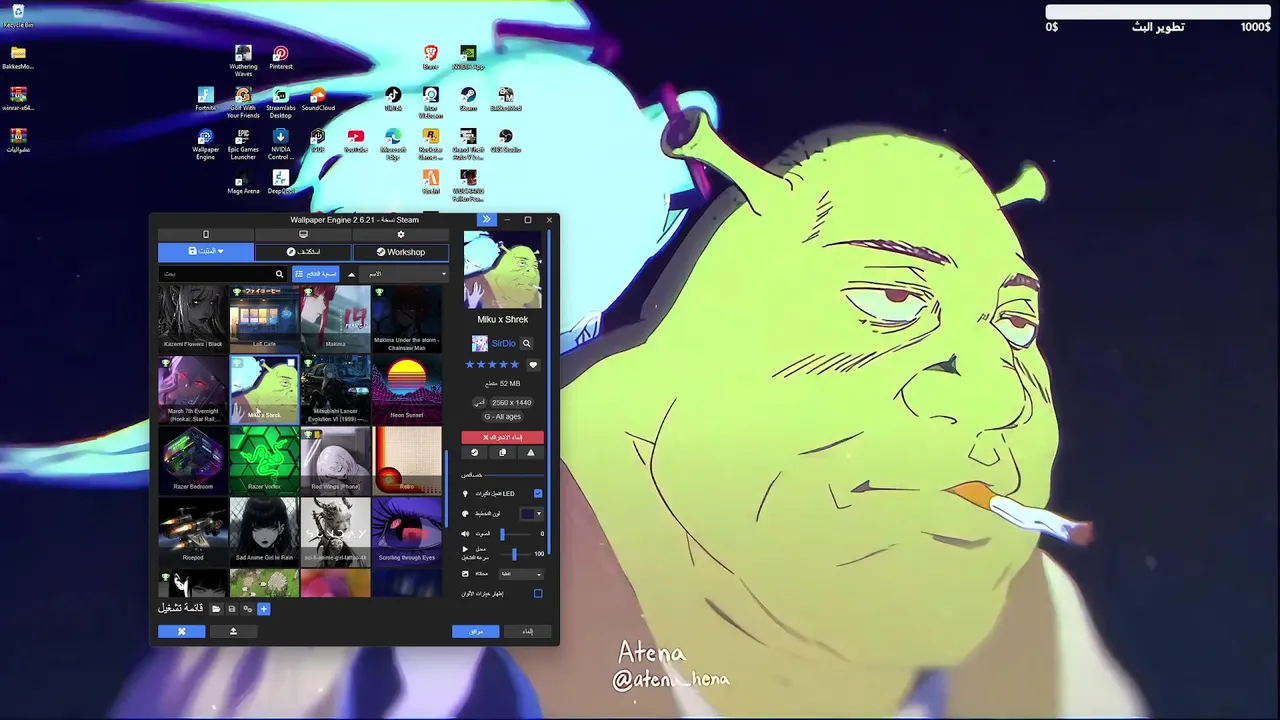
Task: Click the gray cancel button at bottom
Action: [527, 631]
